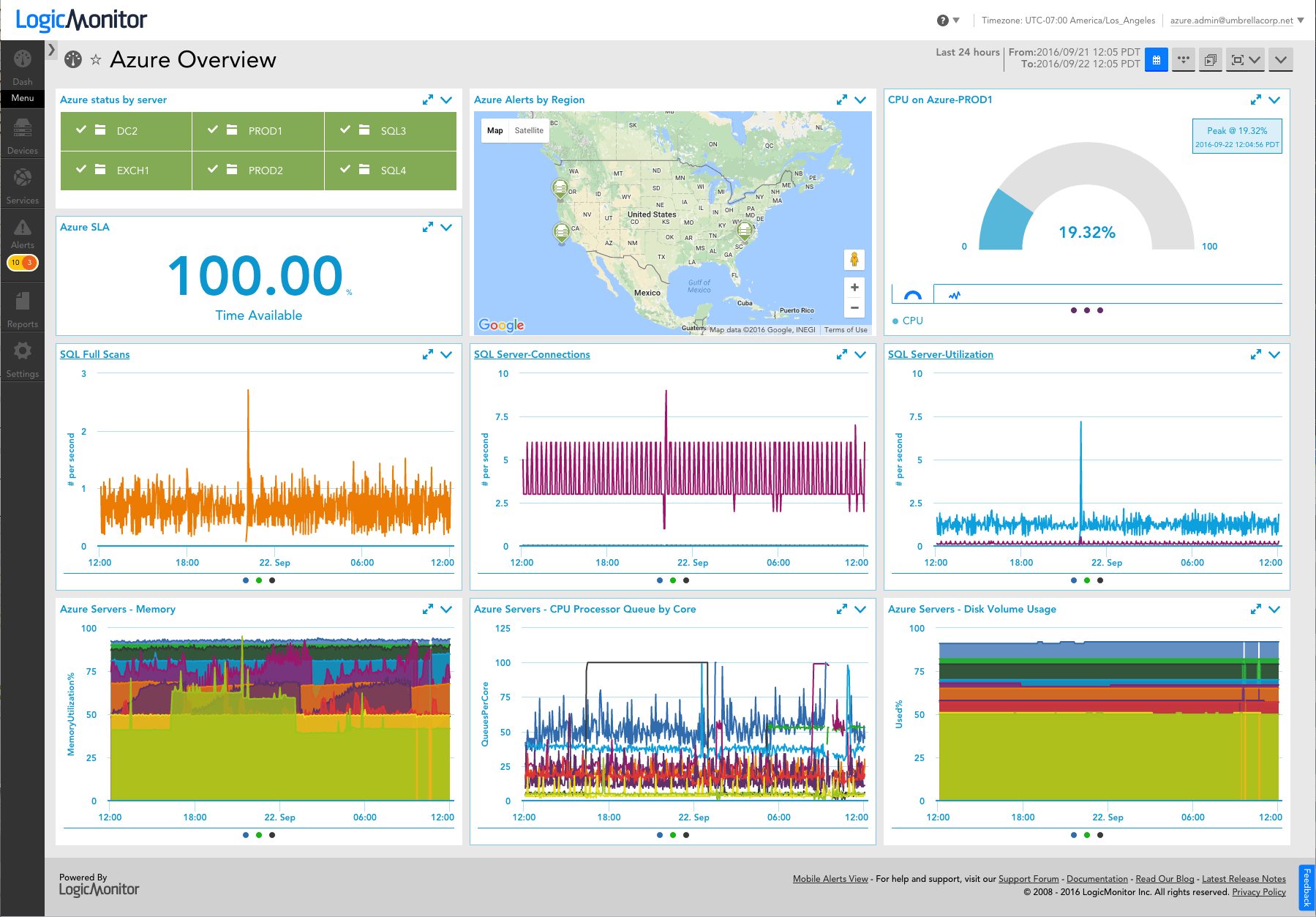Viewport: 1316px width, 917px height.
Task: Visit the Support Forum link
Action: pos(1029,878)
